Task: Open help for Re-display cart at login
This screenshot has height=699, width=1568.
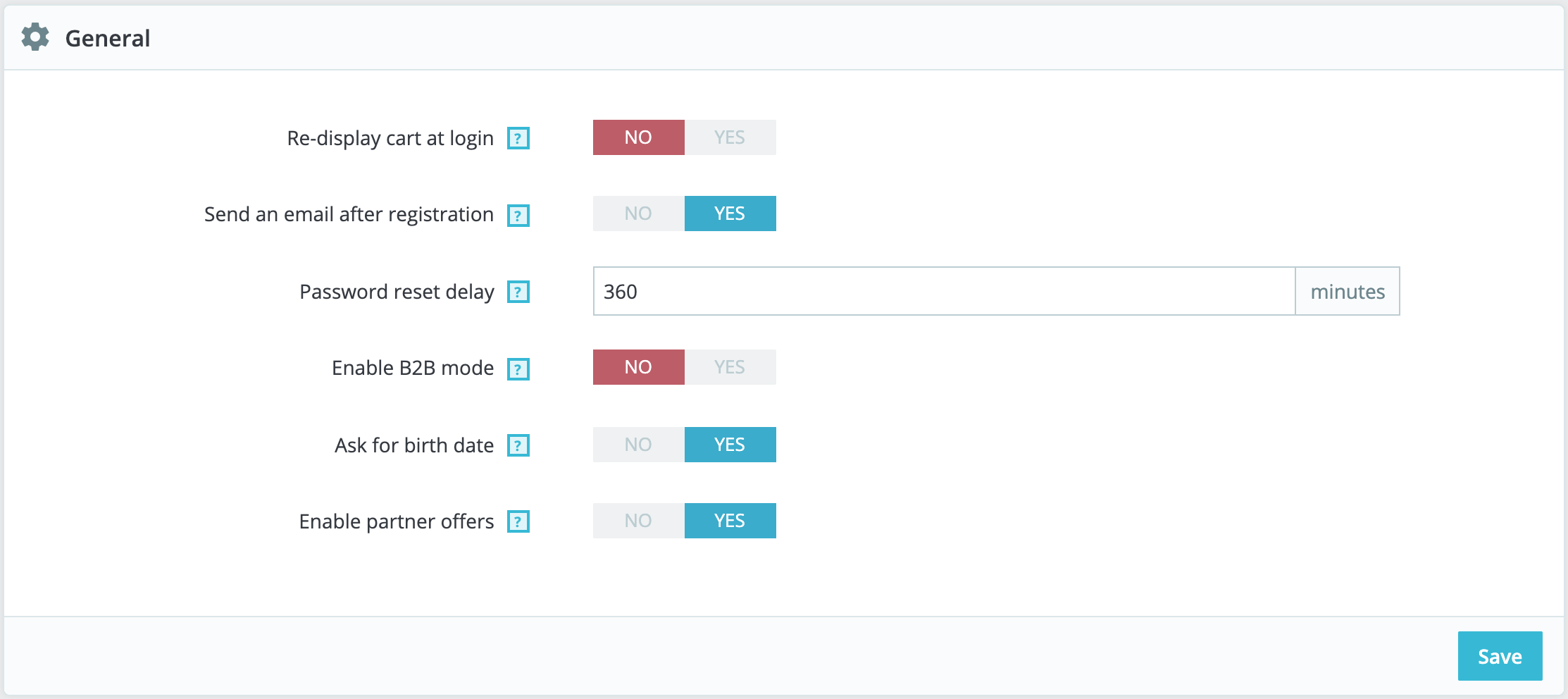Action: (519, 139)
